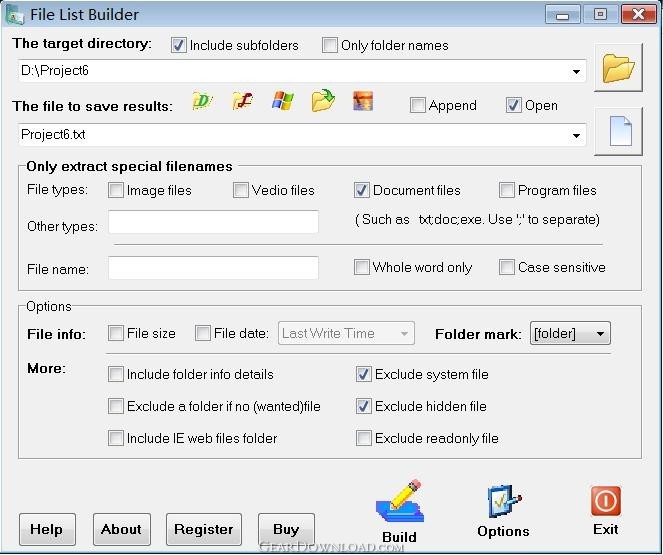The height and width of the screenshot is (555, 663).
Task: Open the Folder mark dropdown
Action: click(x=600, y=334)
